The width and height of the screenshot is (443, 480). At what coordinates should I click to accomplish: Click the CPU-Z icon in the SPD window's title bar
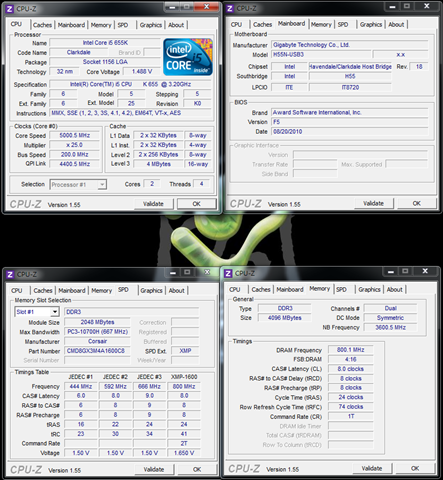[10, 274]
